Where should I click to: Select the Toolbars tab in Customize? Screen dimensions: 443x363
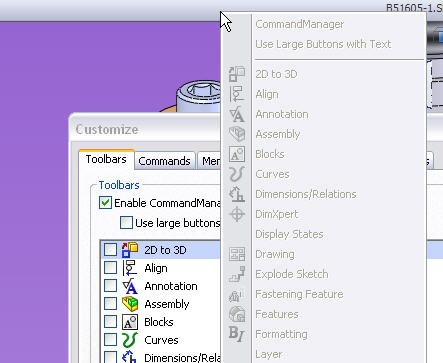(x=106, y=159)
